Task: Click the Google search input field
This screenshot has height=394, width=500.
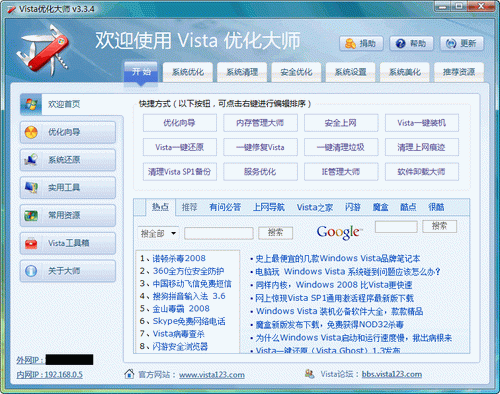Action: point(396,227)
